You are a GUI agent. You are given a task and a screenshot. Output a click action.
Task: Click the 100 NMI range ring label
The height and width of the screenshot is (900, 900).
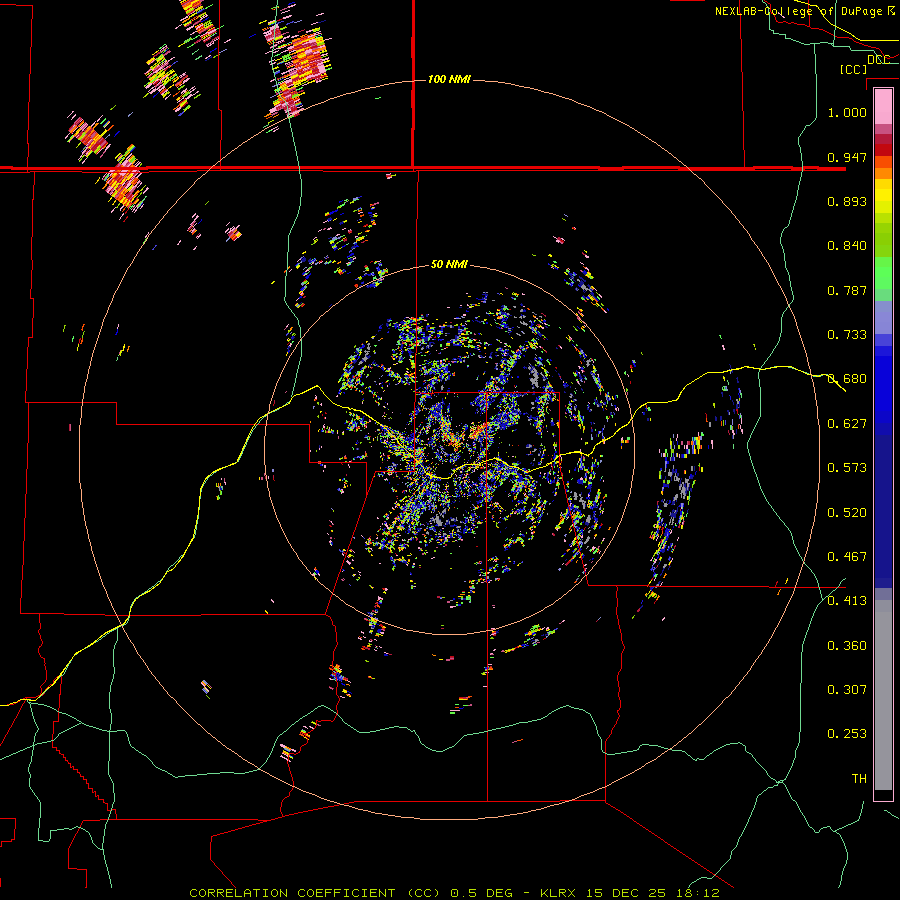point(449,79)
